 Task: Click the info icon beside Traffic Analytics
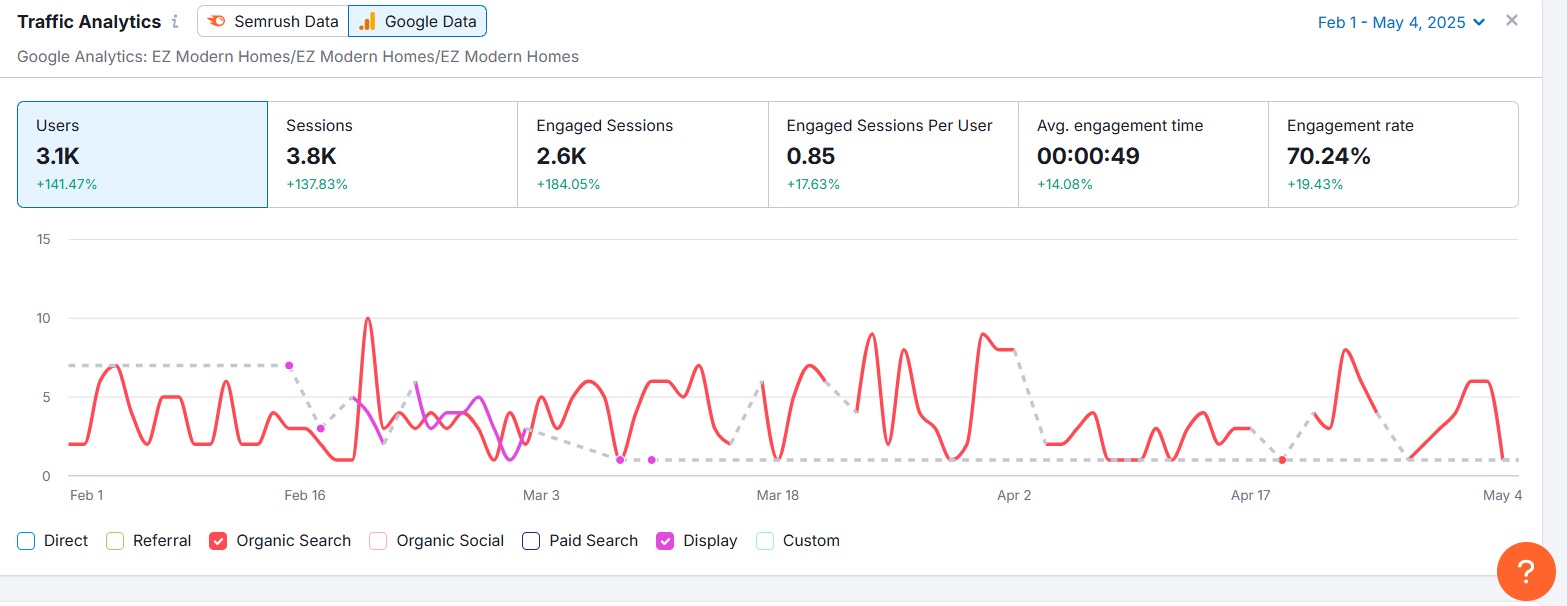176,21
